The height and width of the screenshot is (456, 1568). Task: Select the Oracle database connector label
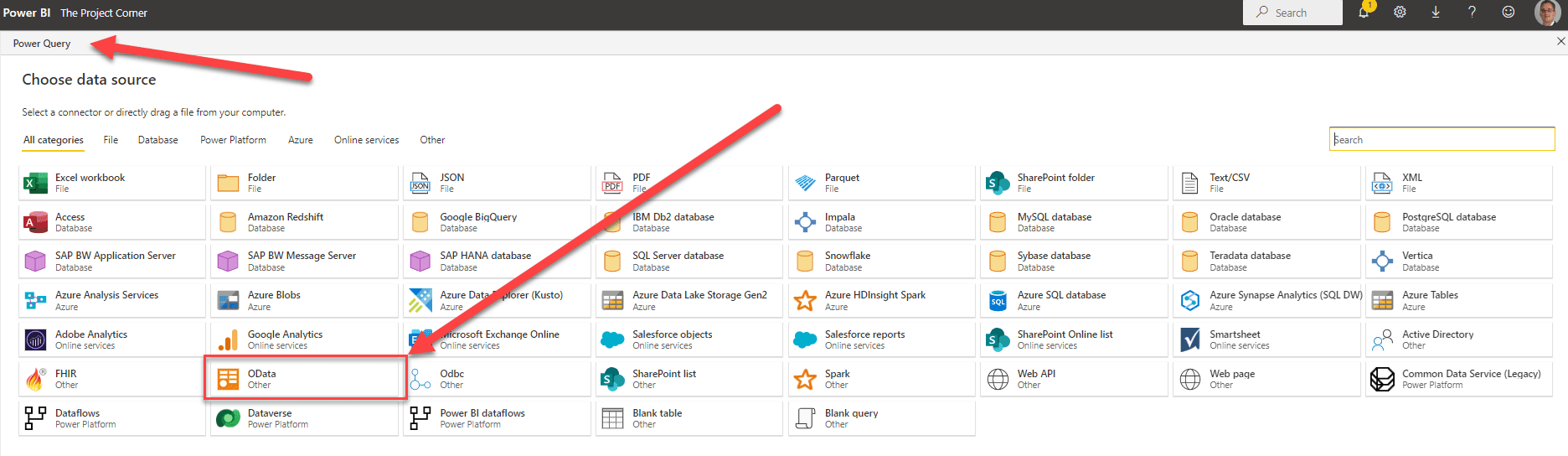[x=1245, y=217]
